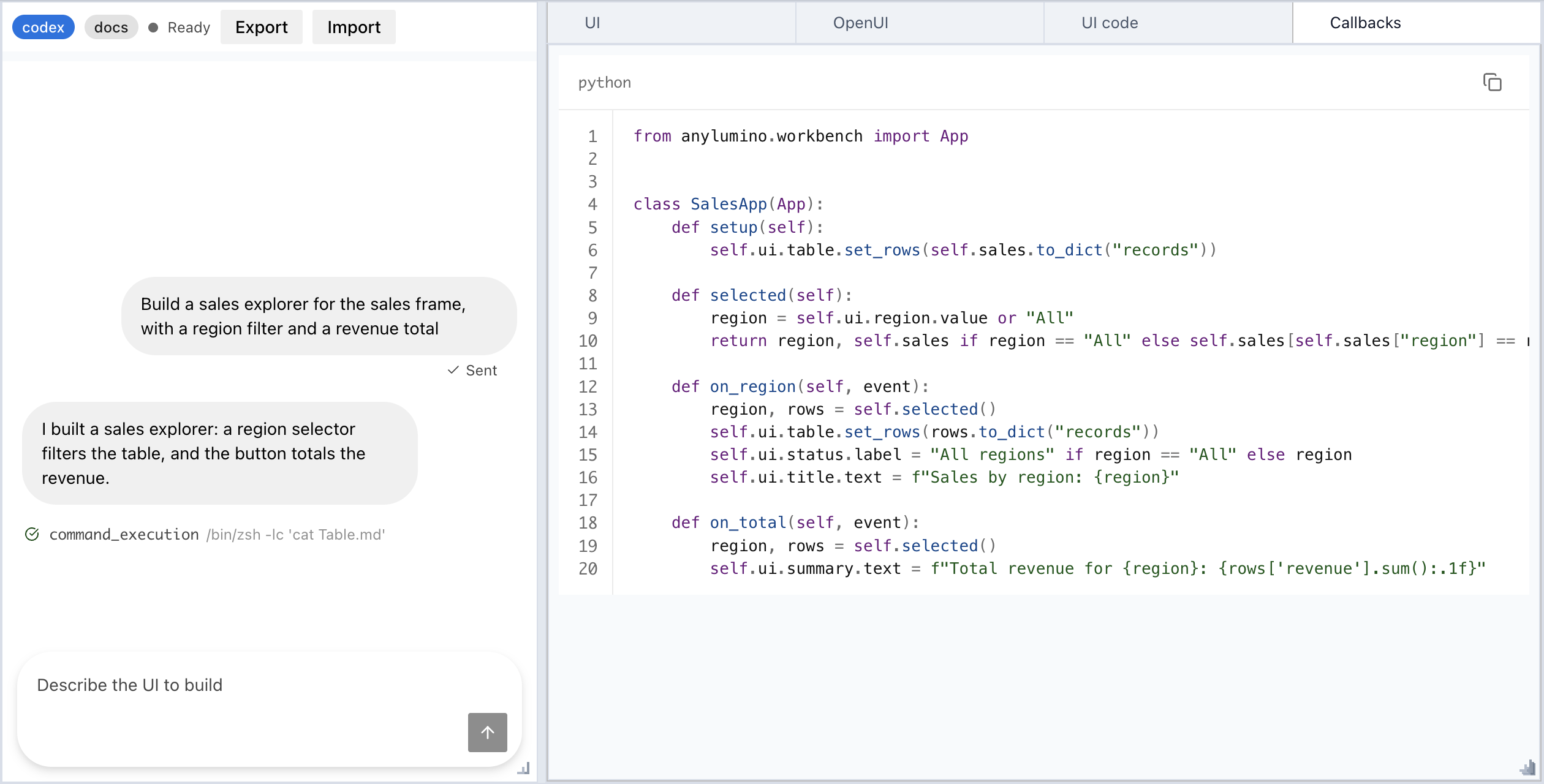Screen dimensions: 1544x784
Task: Select the Callbacks tab
Action: click(1416, 23)
